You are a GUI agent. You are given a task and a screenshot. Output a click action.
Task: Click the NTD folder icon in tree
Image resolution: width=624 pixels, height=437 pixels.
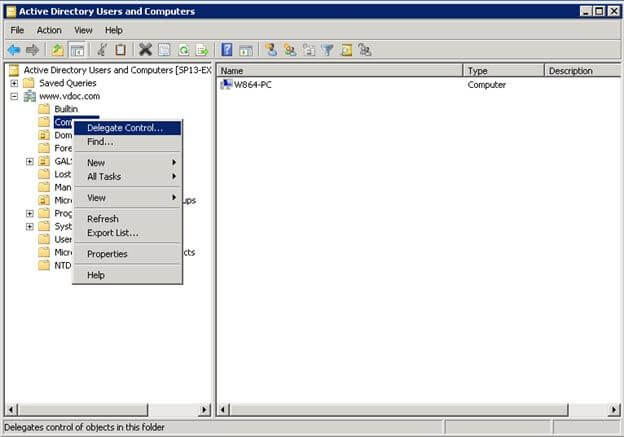(x=44, y=265)
